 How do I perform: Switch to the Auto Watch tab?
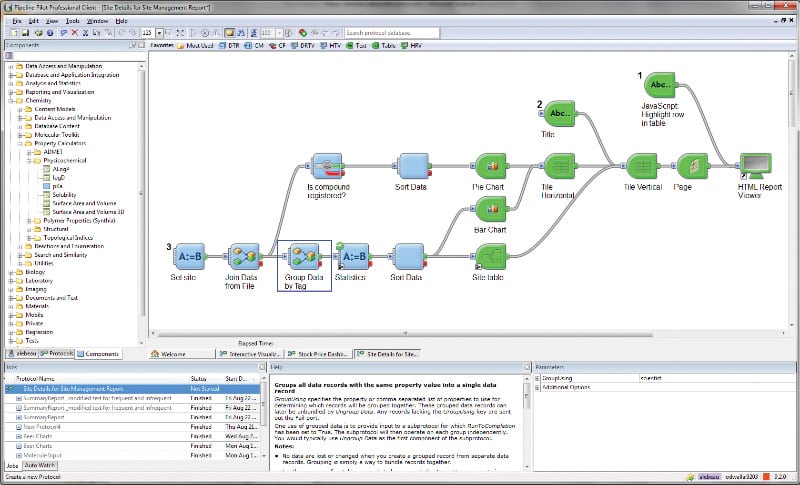[x=40, y=466]
